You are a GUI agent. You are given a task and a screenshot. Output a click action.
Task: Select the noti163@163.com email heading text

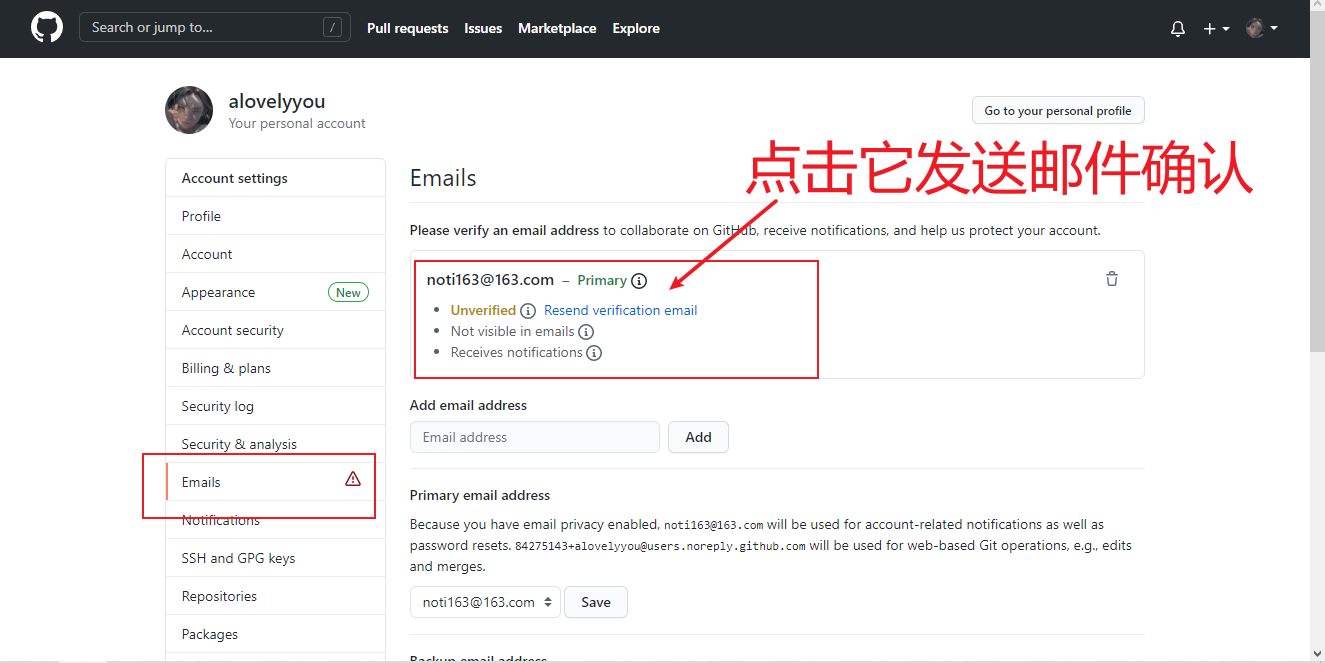point(490,280)
